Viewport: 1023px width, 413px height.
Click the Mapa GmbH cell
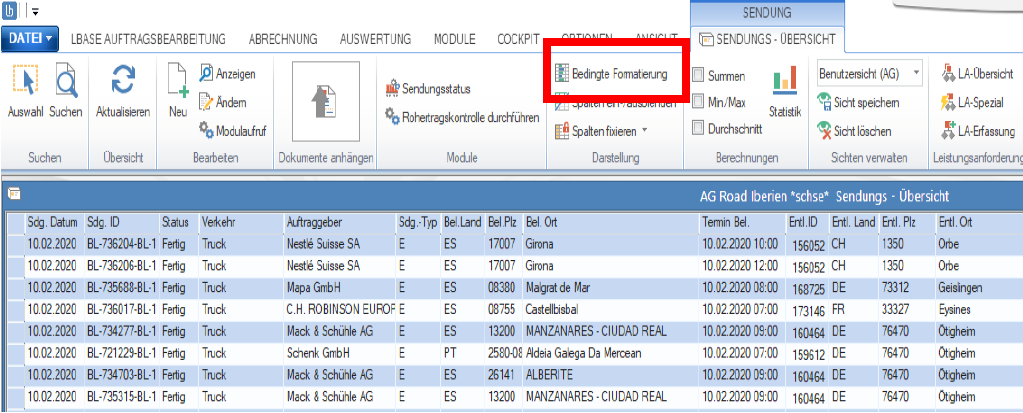339,288
